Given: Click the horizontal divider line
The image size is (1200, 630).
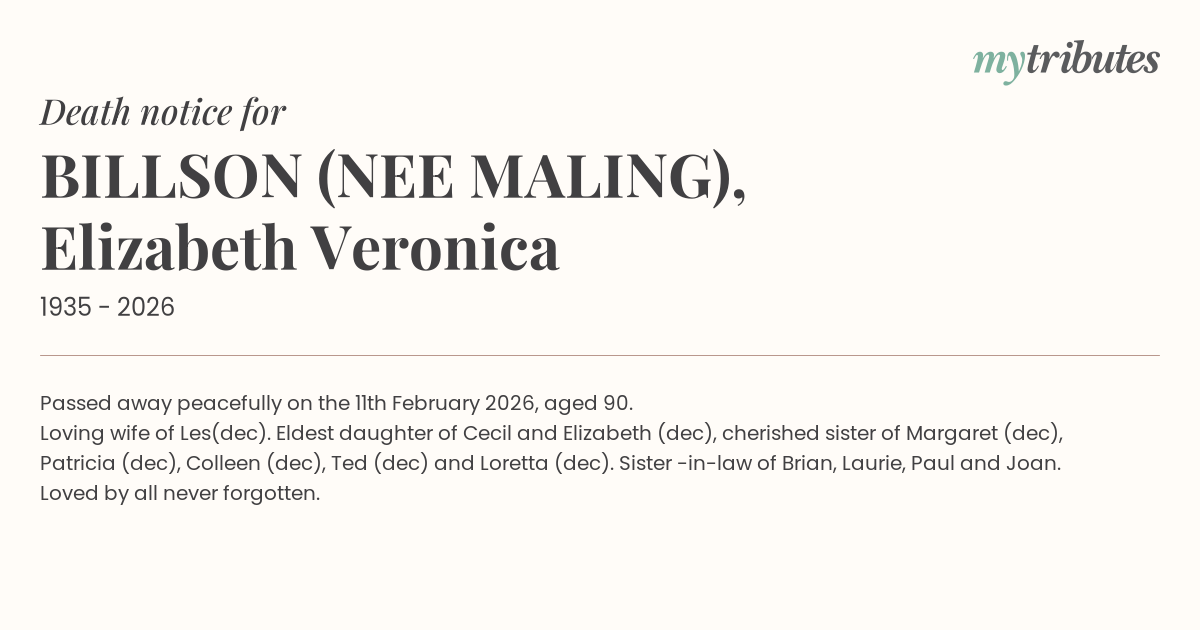Looking at the screenshot, I should point(600,355).
